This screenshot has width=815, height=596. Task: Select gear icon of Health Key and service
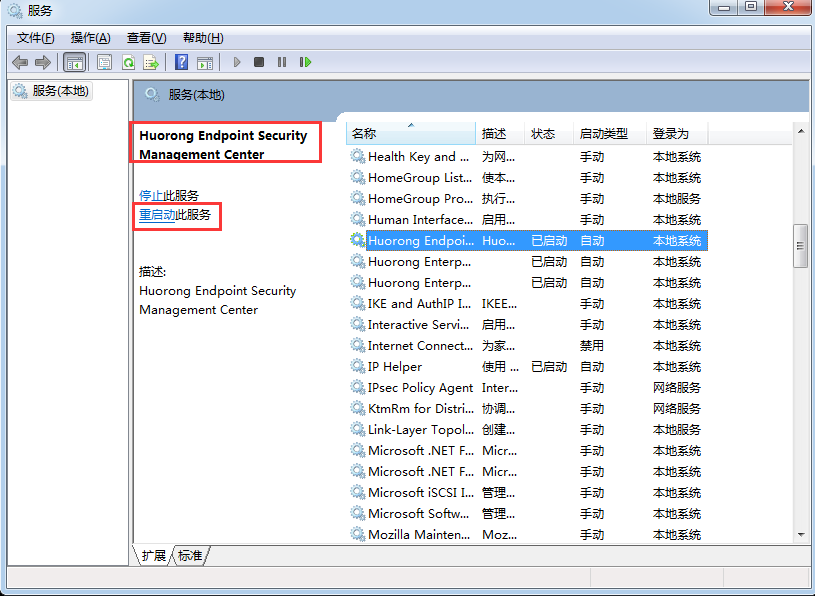(x=357, y=156)
